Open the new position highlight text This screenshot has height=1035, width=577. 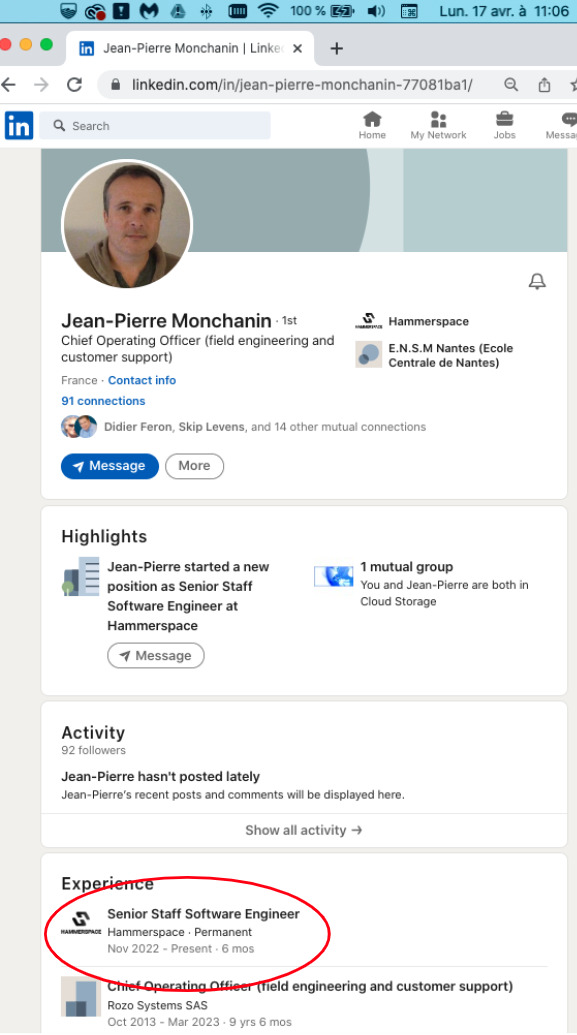(188, 596)
